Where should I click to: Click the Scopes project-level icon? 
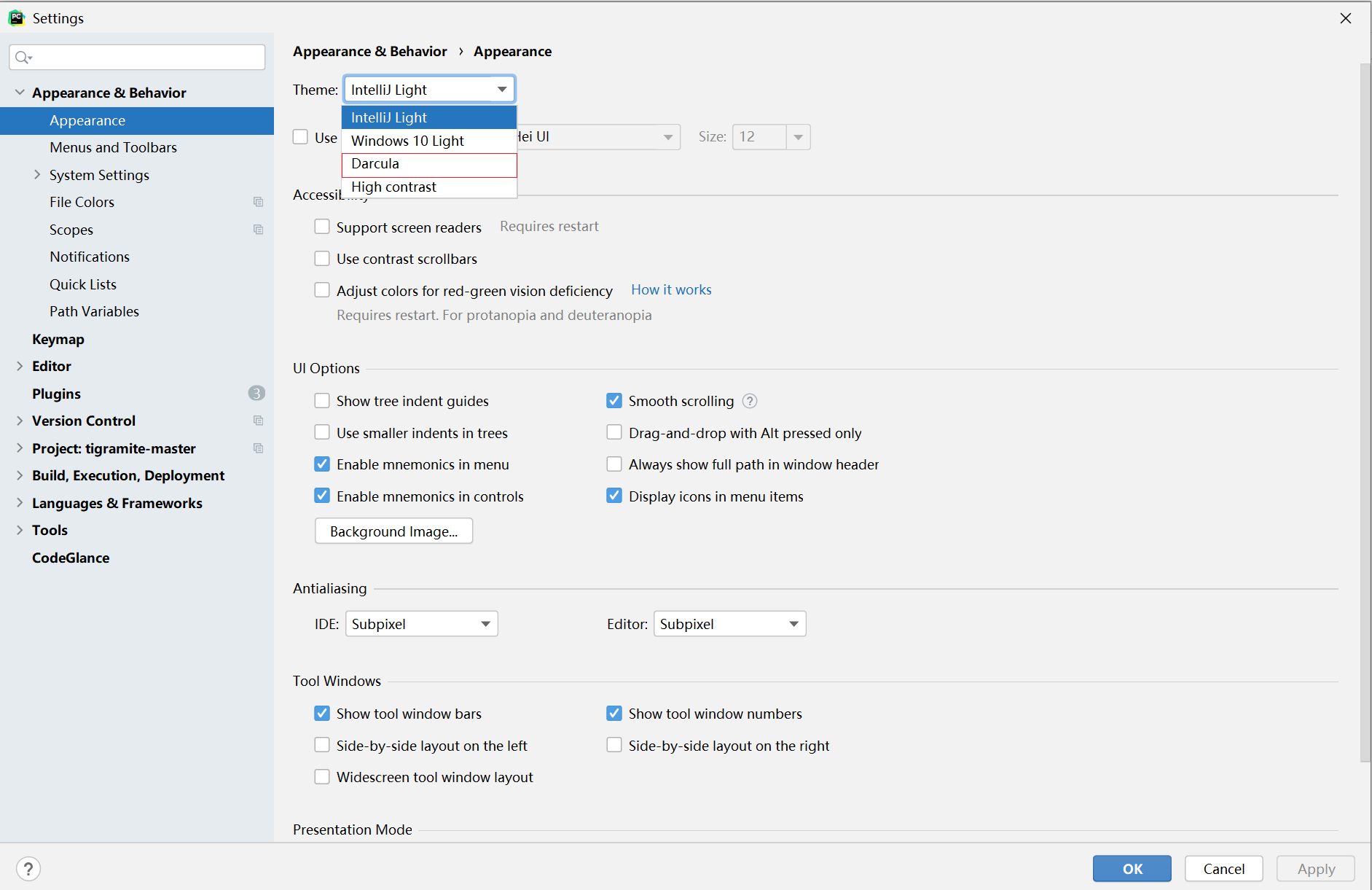coord(258,230)
